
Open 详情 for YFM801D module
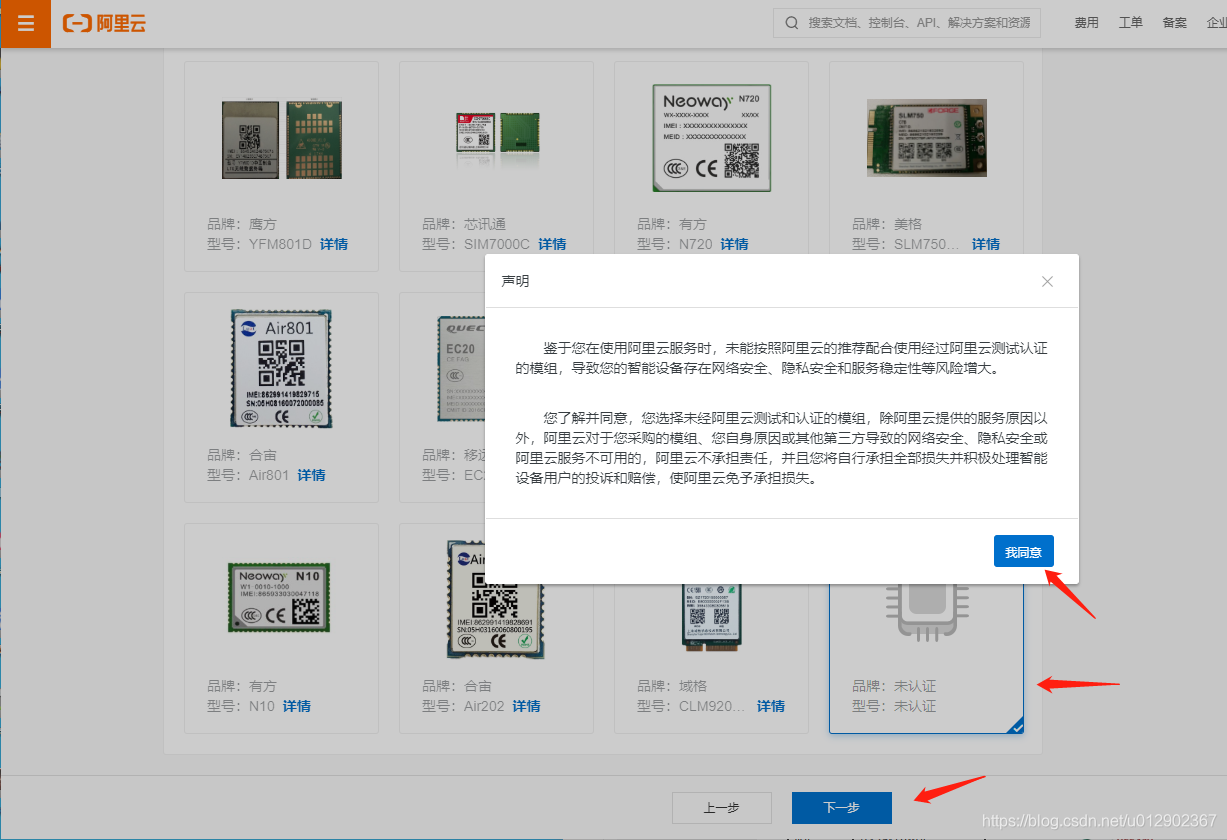(x=334, y=244)
